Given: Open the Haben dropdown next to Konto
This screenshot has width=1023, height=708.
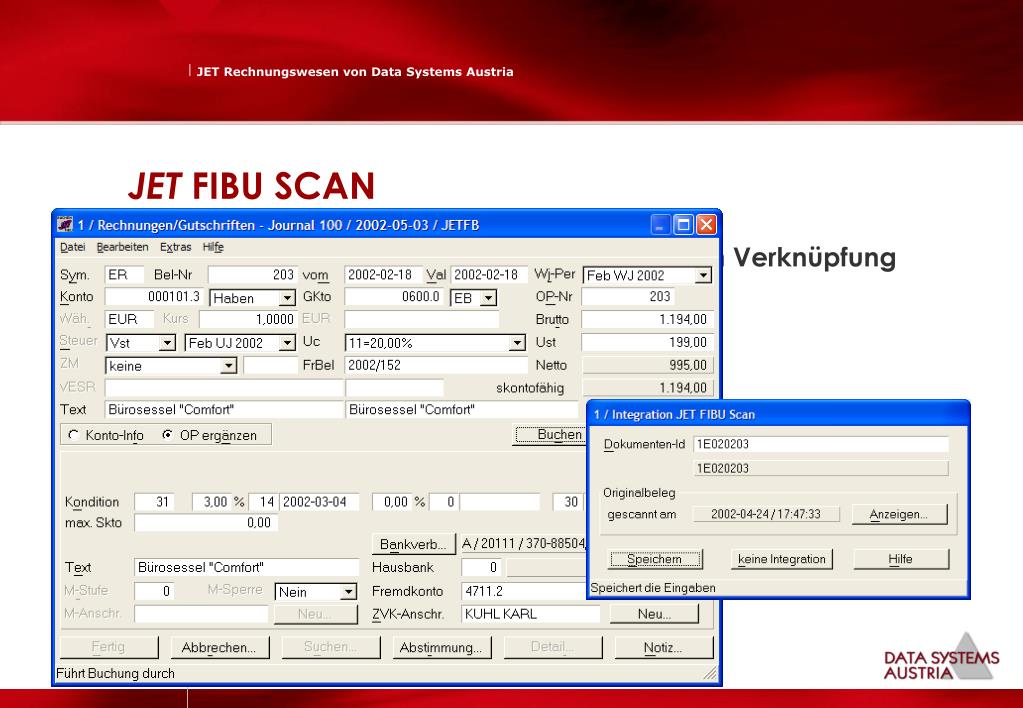Looking at the screenshot, I should click(286, 298).
